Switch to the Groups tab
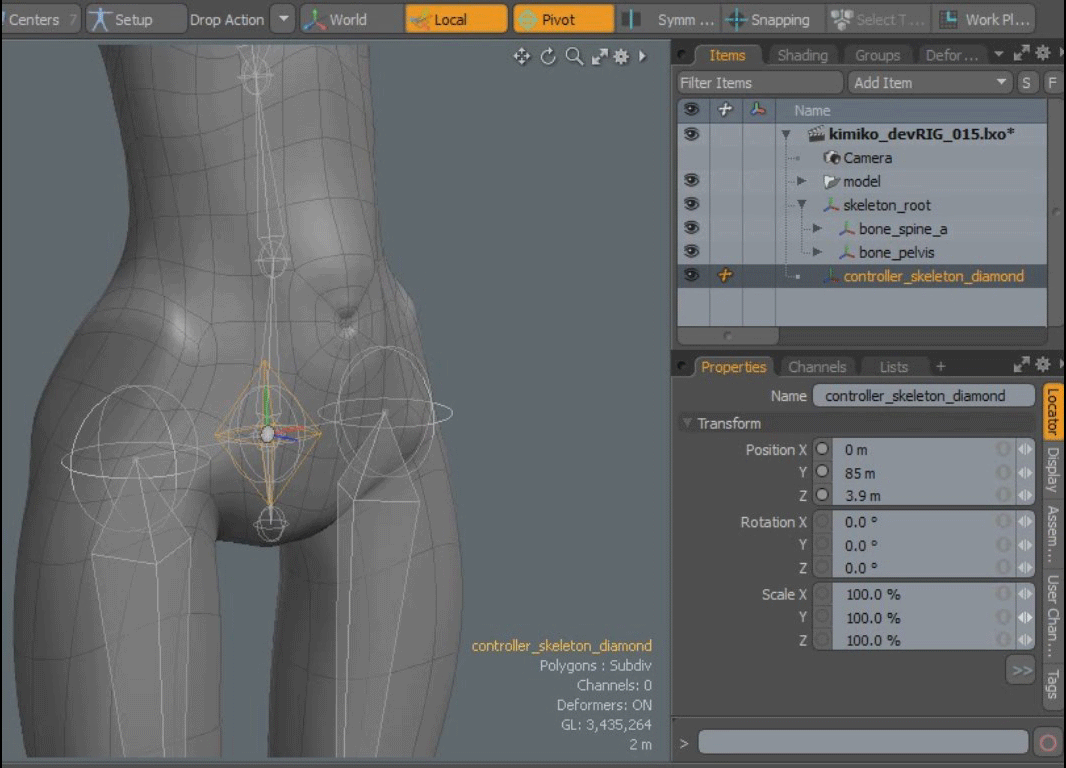This screenshot has width=1066, height=768. [x=878, y=55]
